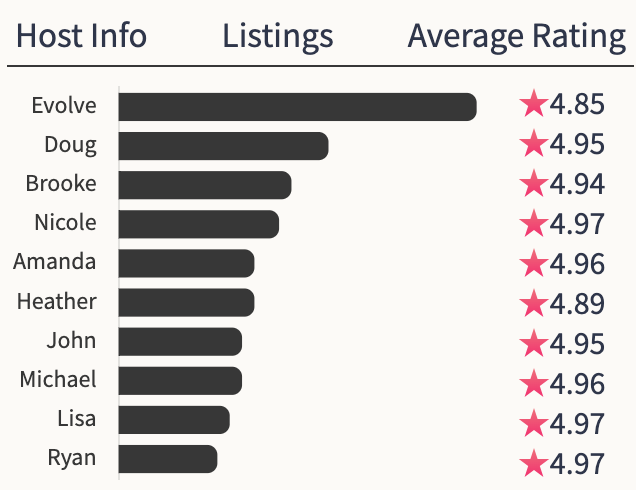Screen dimensions: 636x490
Task: Open host name Evolve
Action: click(64, 106)
